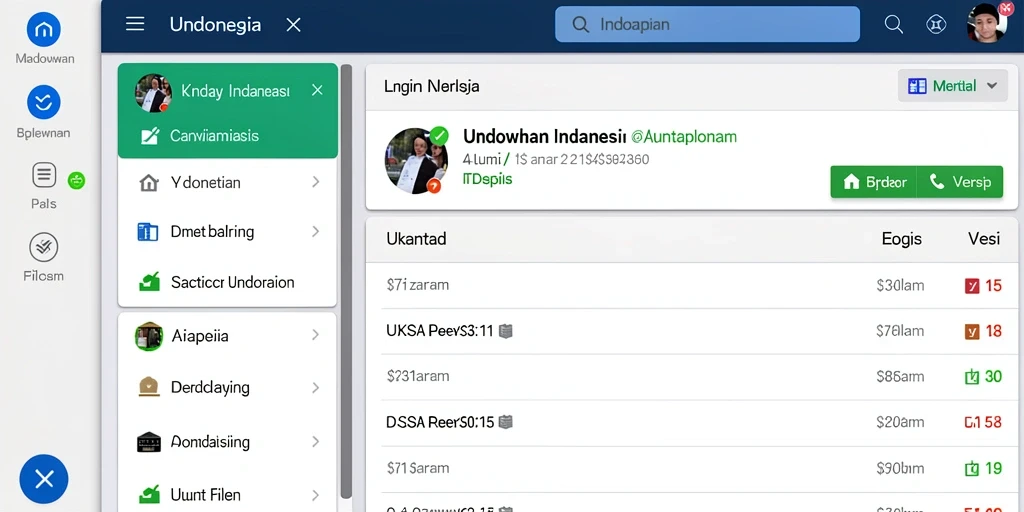Expand the Ydonetian chevron
1024x512 pixels.
pyautogui.click(x=315, y=182)
